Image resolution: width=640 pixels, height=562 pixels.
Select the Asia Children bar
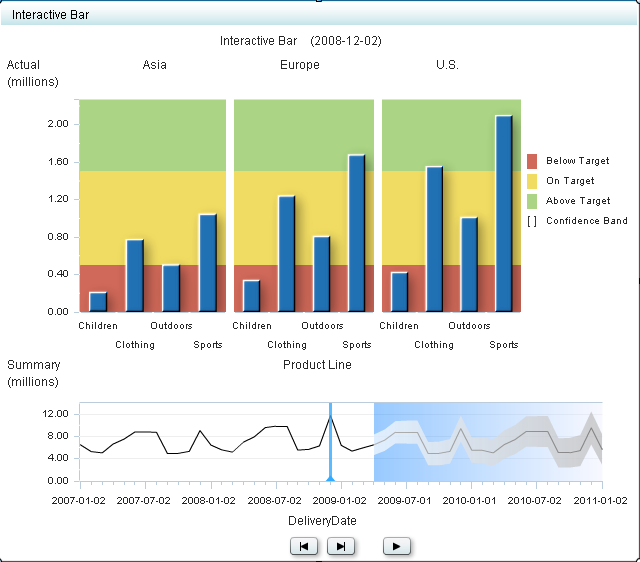coord(97,301)
